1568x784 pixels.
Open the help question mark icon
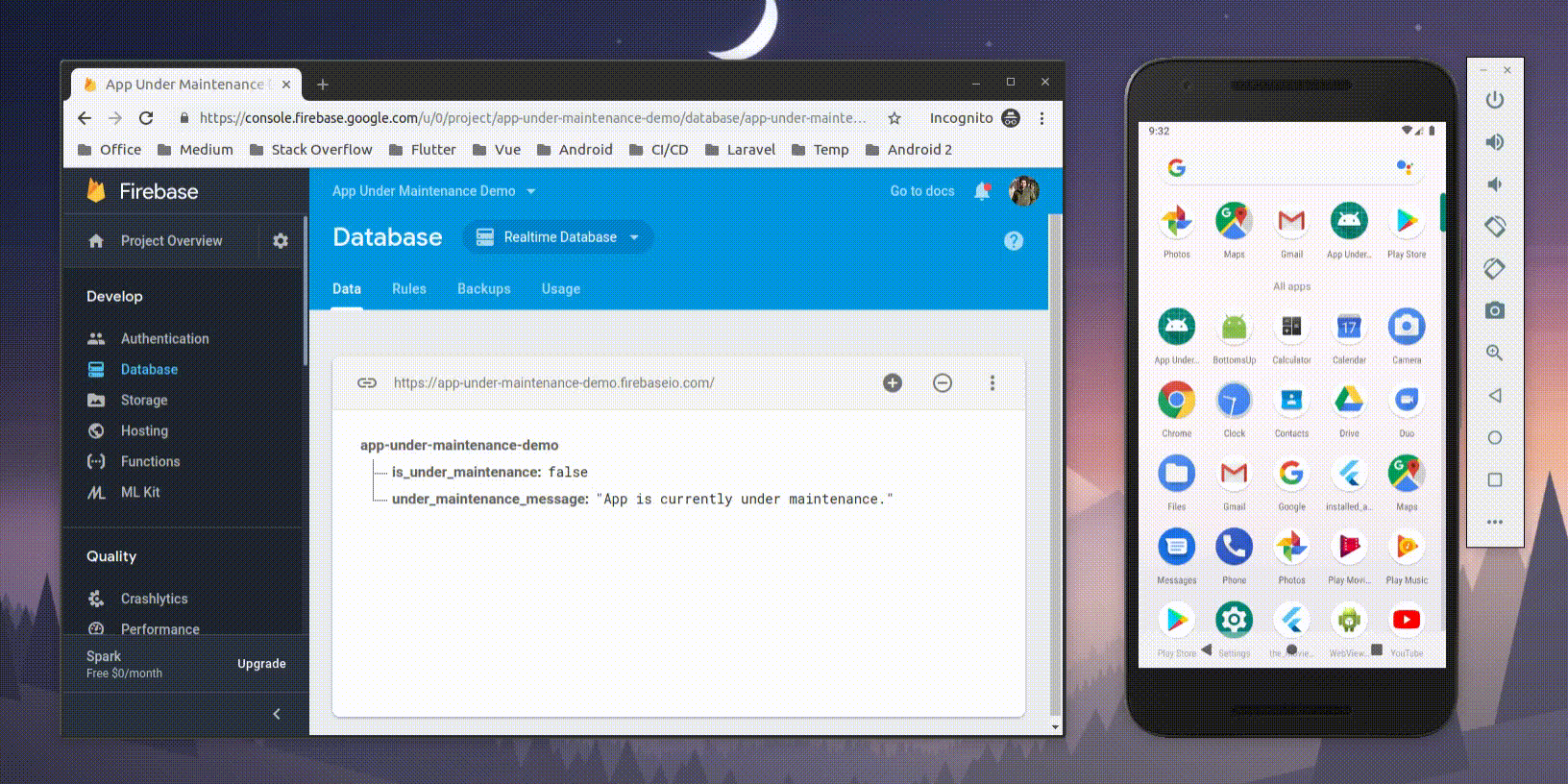[1014, 241]
